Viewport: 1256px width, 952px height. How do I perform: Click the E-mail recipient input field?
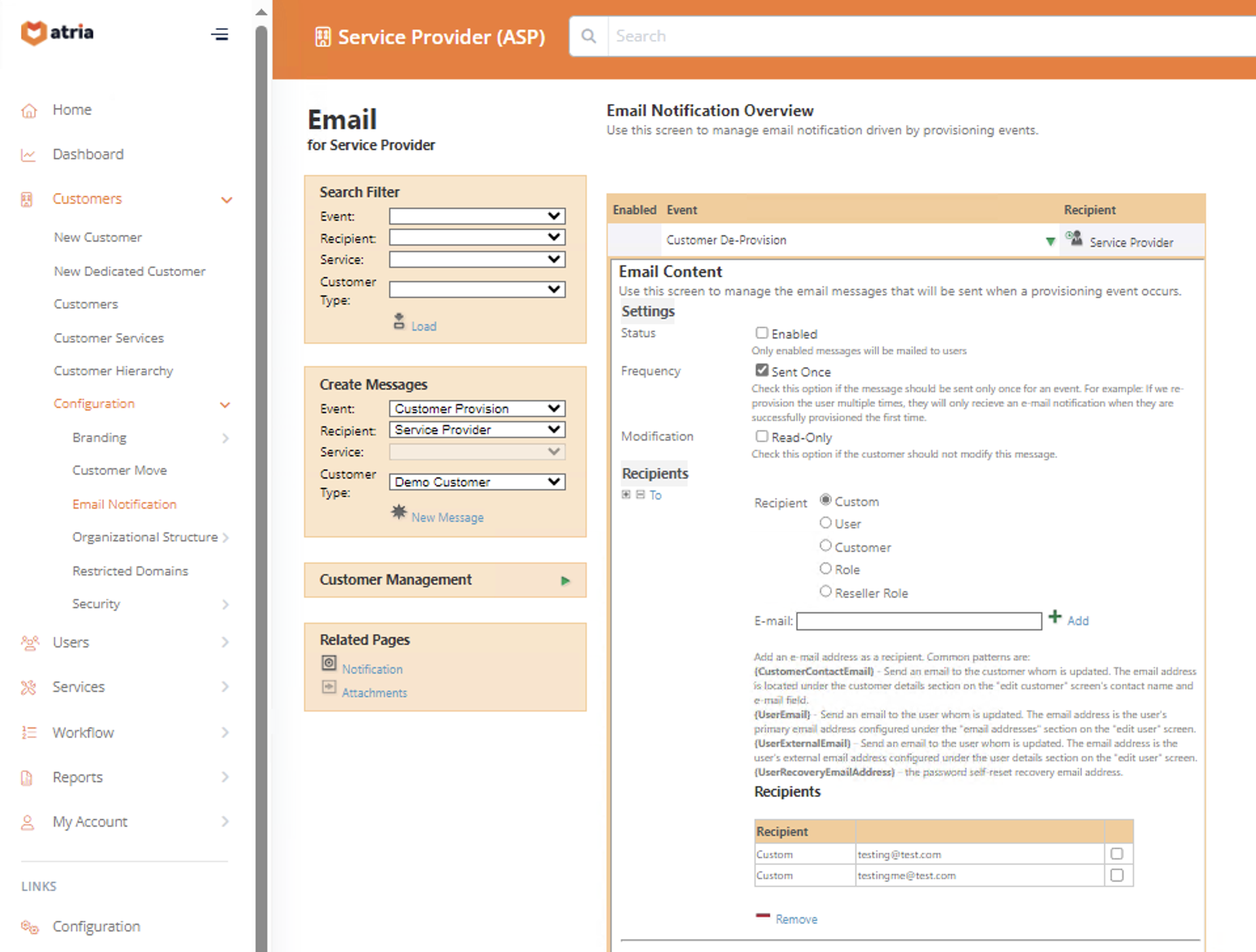pos(918,621)
